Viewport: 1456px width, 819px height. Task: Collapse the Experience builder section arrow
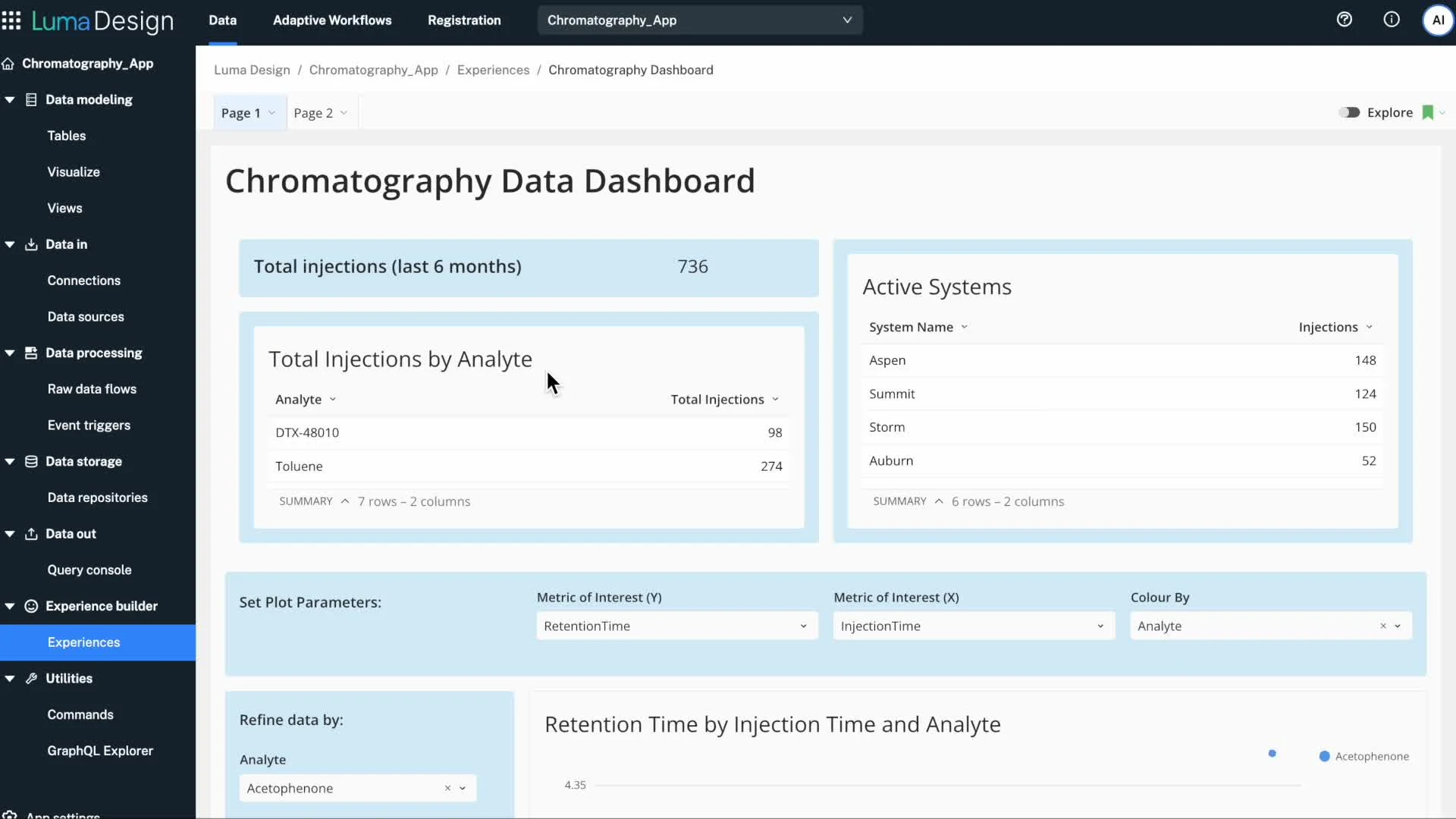pyautogui.click(x=10, y=606)
